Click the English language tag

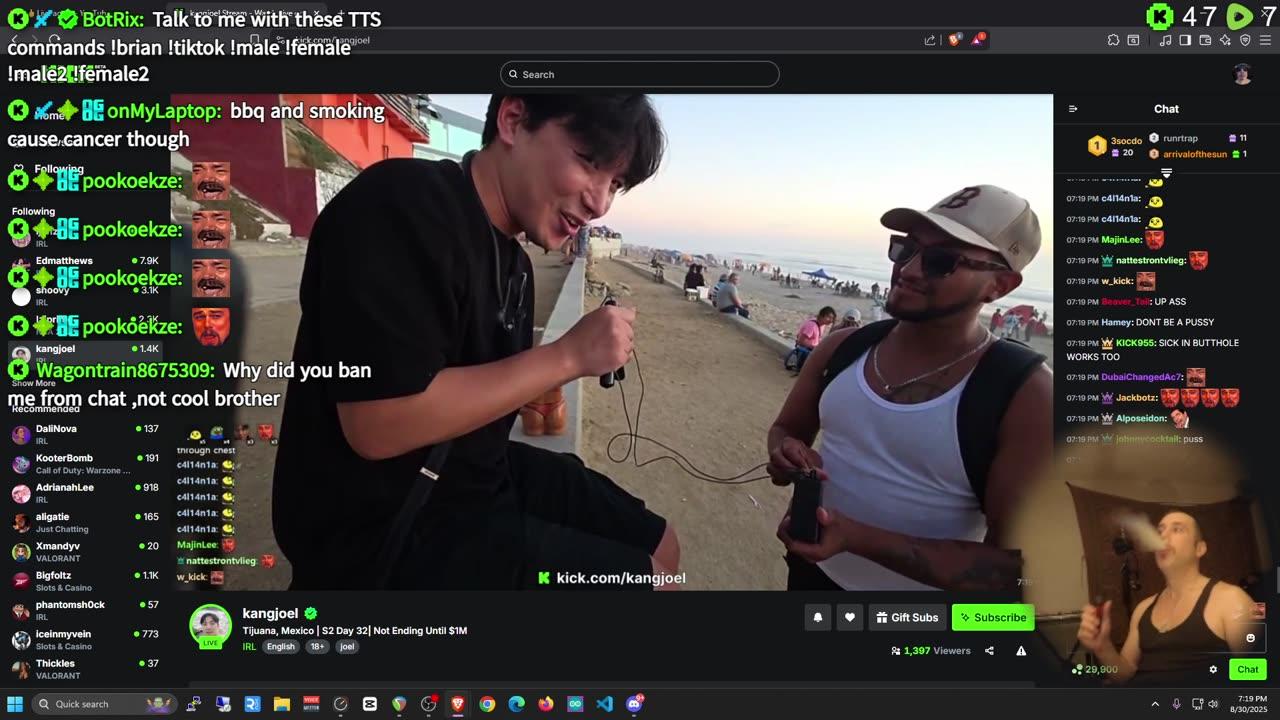click(x=281, y=646)
